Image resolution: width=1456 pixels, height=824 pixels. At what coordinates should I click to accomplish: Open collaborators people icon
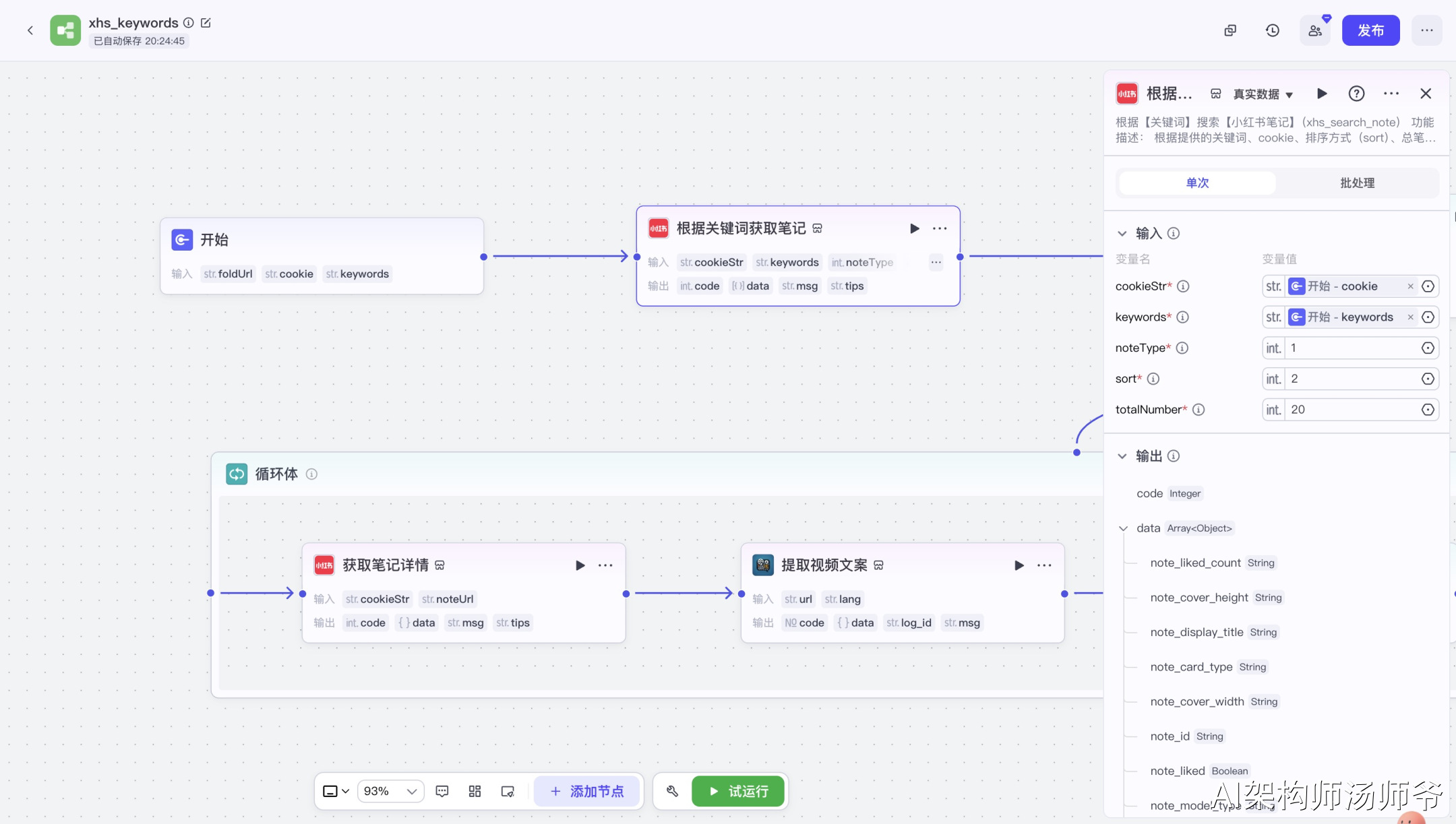click(1314, 30)
